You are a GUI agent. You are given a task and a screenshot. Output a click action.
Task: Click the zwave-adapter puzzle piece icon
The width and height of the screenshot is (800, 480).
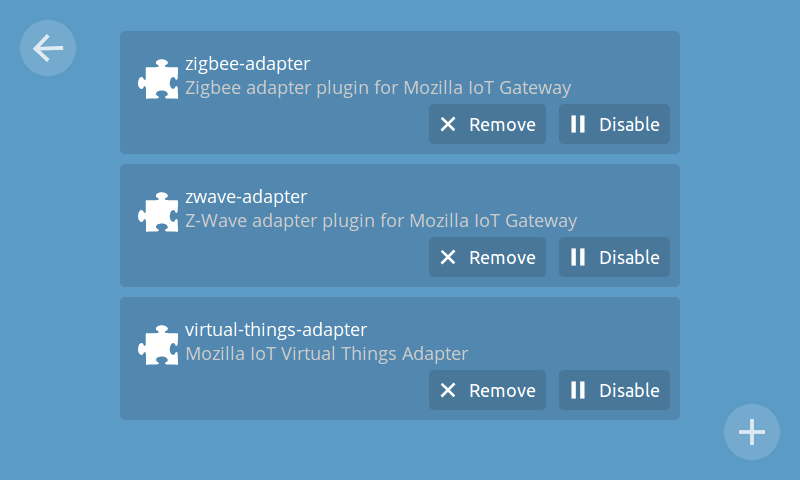(158, 212)
